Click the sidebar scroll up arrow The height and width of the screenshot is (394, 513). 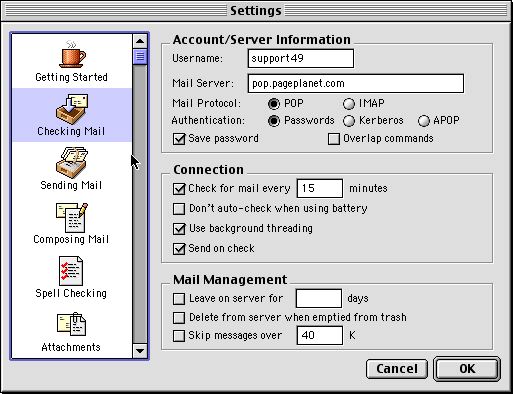pyautogui.click(x=140, y=41)
